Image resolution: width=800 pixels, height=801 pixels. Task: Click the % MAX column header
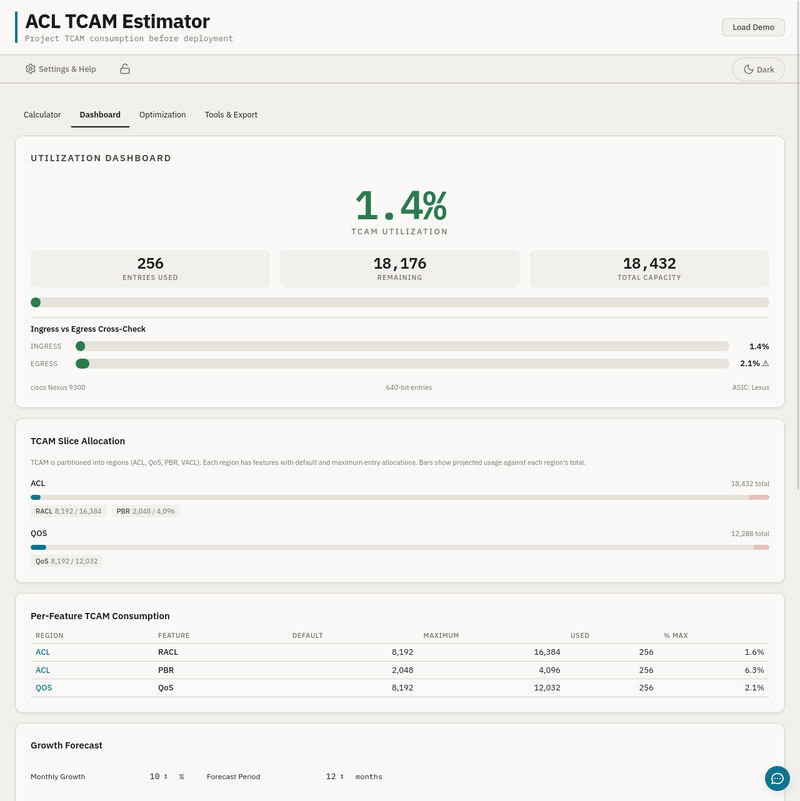coord(676,635)
